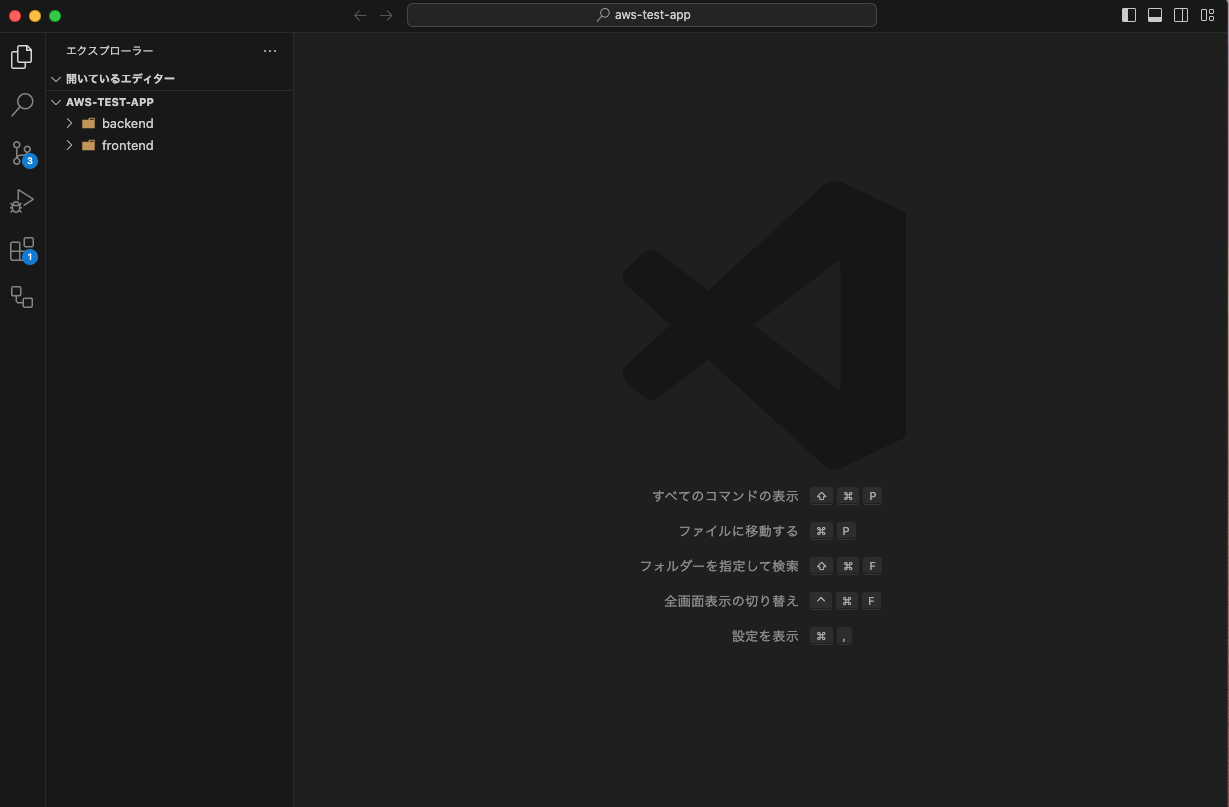Screen dimensions: 1229x807
Task: Expand the frontend folder
Action: [x=69, y=145]
